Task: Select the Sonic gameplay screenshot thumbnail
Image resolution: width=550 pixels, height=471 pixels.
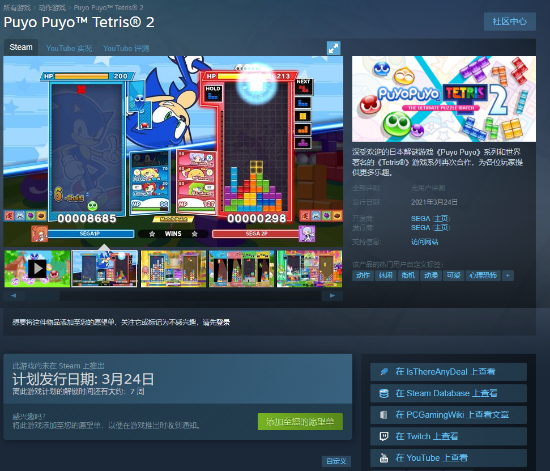Action: 105,269
